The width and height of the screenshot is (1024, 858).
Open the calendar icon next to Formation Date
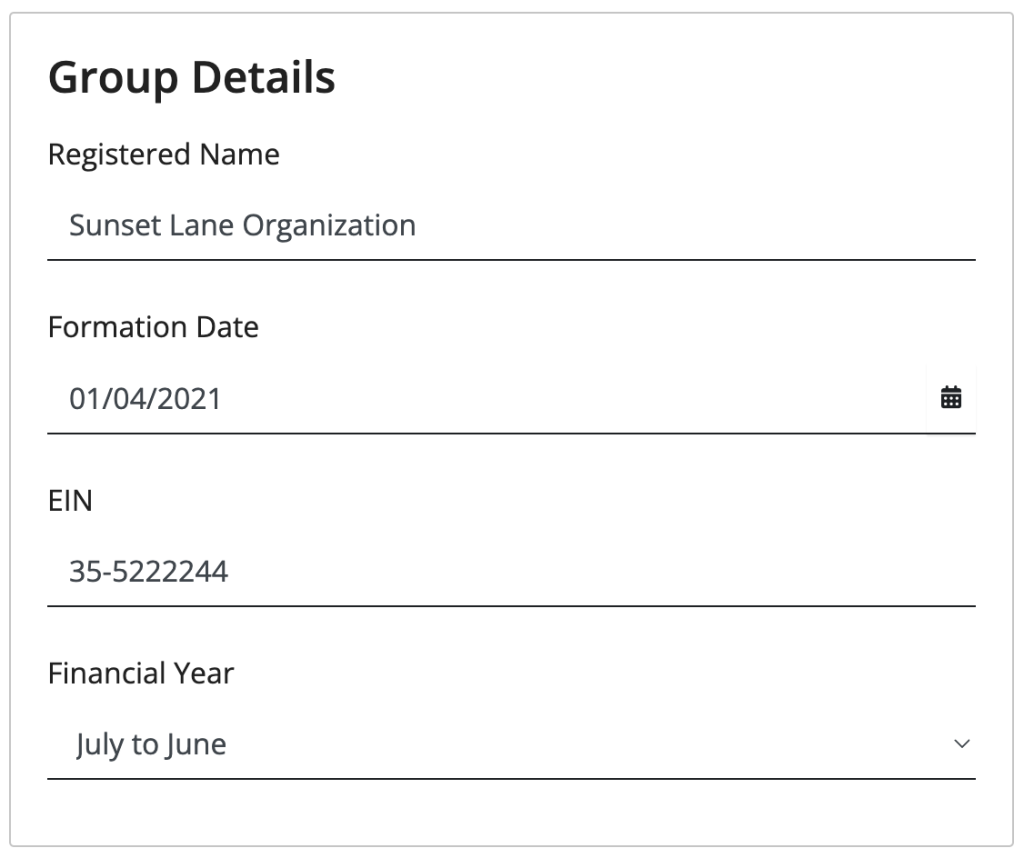point(949,397)
